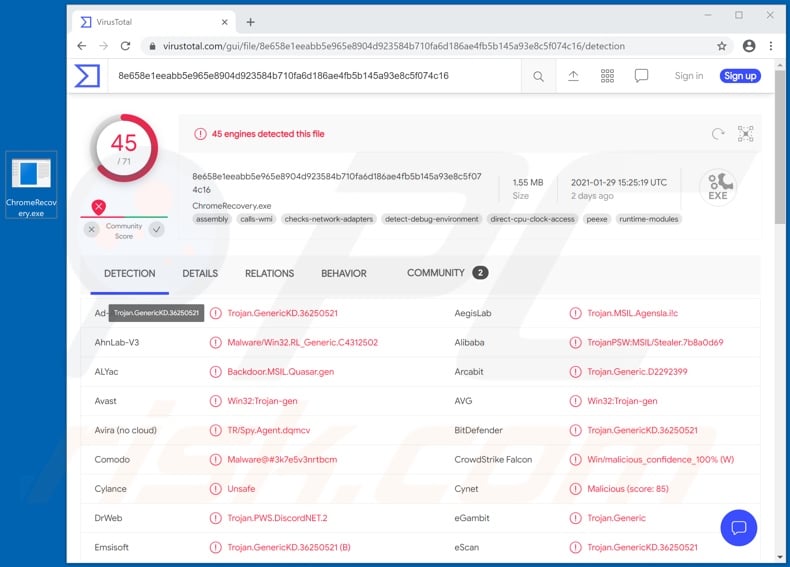This screenshot has height=567, width=790.
Task: Bookmark page with star icon
Action: tap(721, 46)
